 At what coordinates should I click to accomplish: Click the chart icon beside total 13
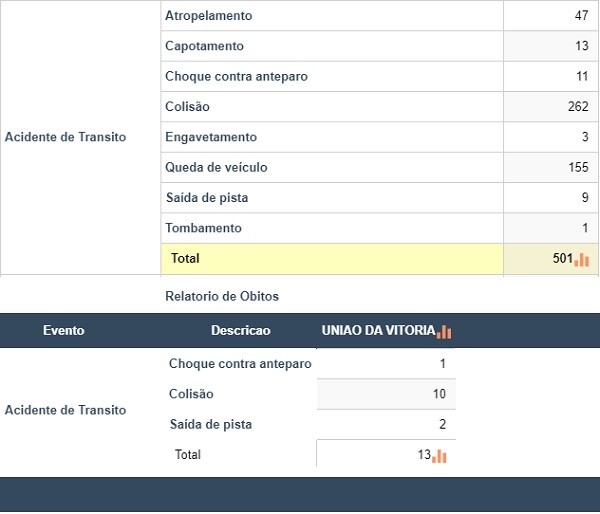click(439, 456)
